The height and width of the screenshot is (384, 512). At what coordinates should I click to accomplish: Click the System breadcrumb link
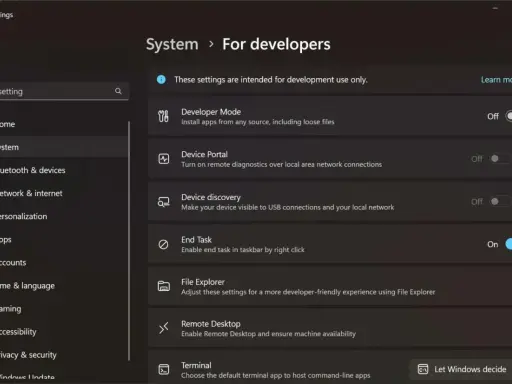click(x=172, y=45)
